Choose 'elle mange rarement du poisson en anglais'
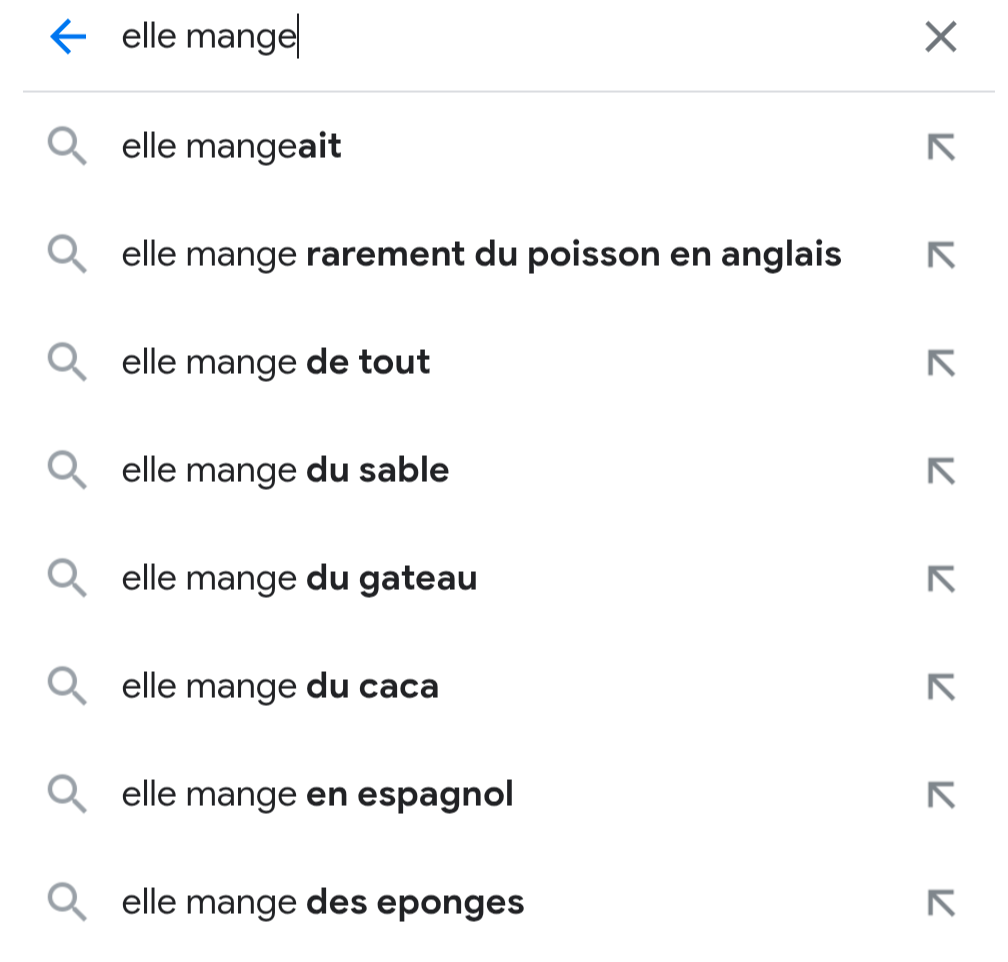The image size is (1008, 962). point(481,255)
